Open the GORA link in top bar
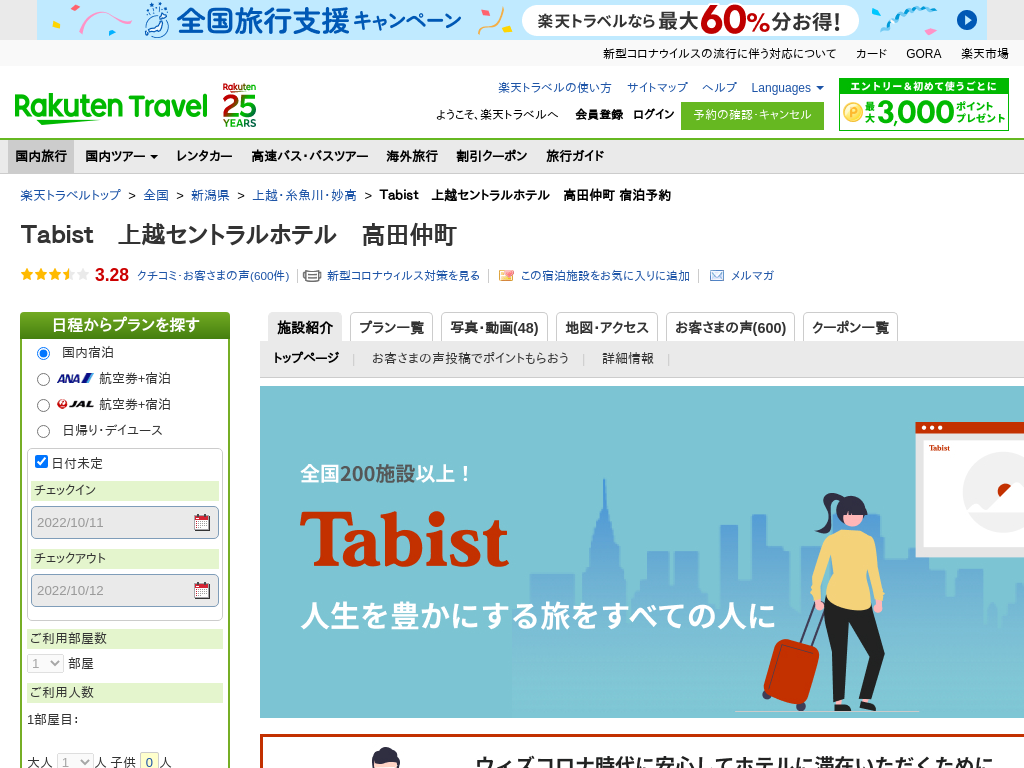1024x768 pixels. coord(923,54)
